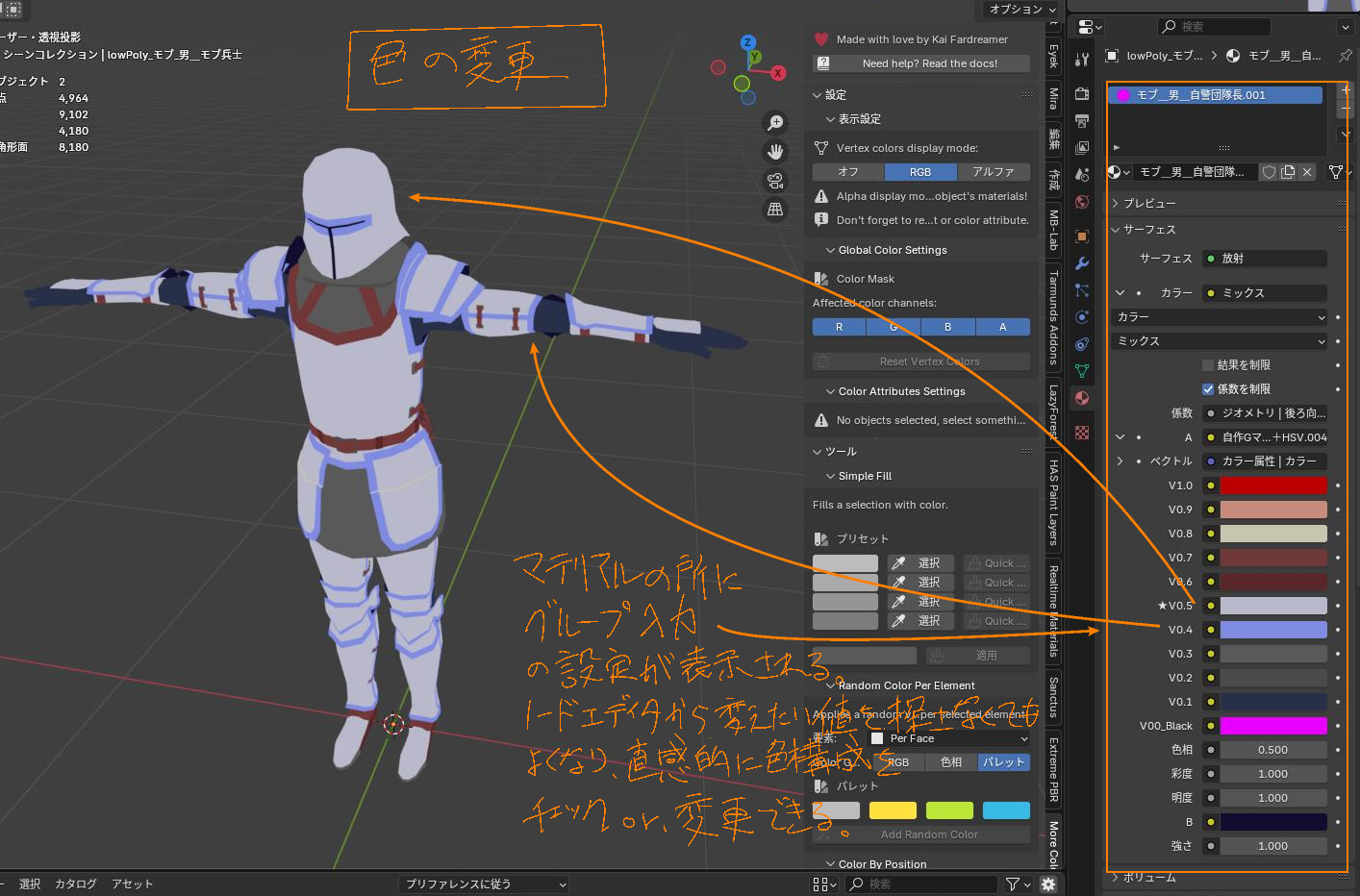Open the Modifiers wrench properties tab
This screenshot has width=1360, height=896.
(1082, 263)
